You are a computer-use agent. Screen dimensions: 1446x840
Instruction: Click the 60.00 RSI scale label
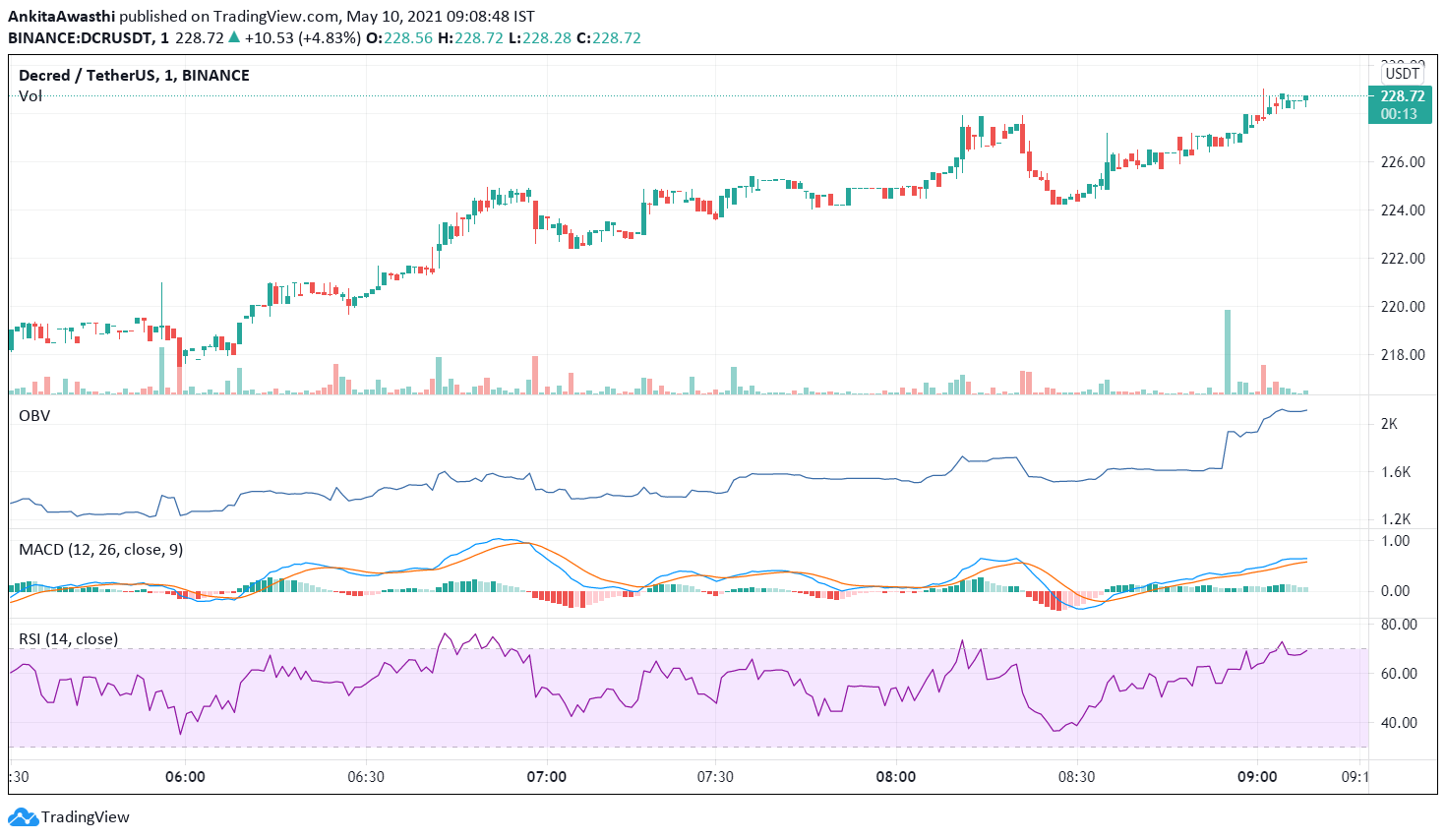pos(1399,674)
